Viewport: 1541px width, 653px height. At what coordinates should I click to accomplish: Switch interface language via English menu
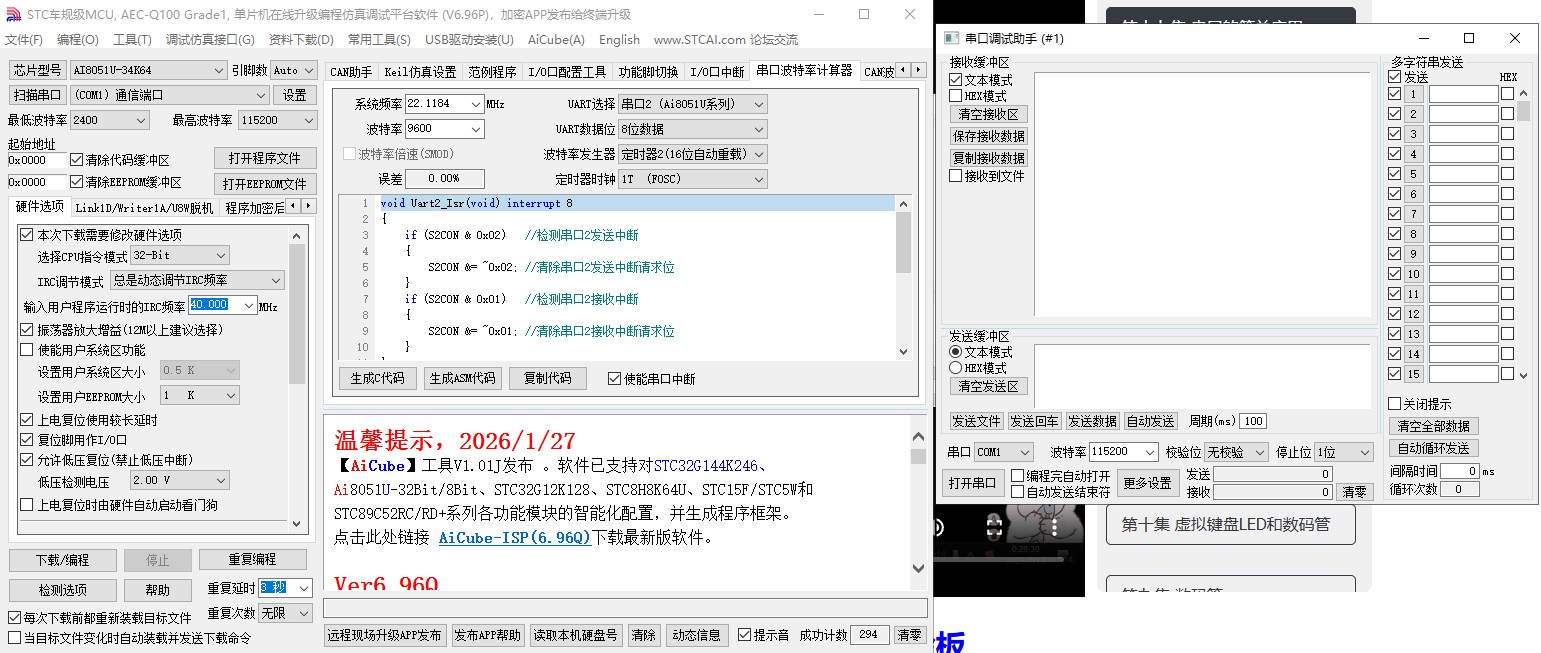tap(619, 39)
